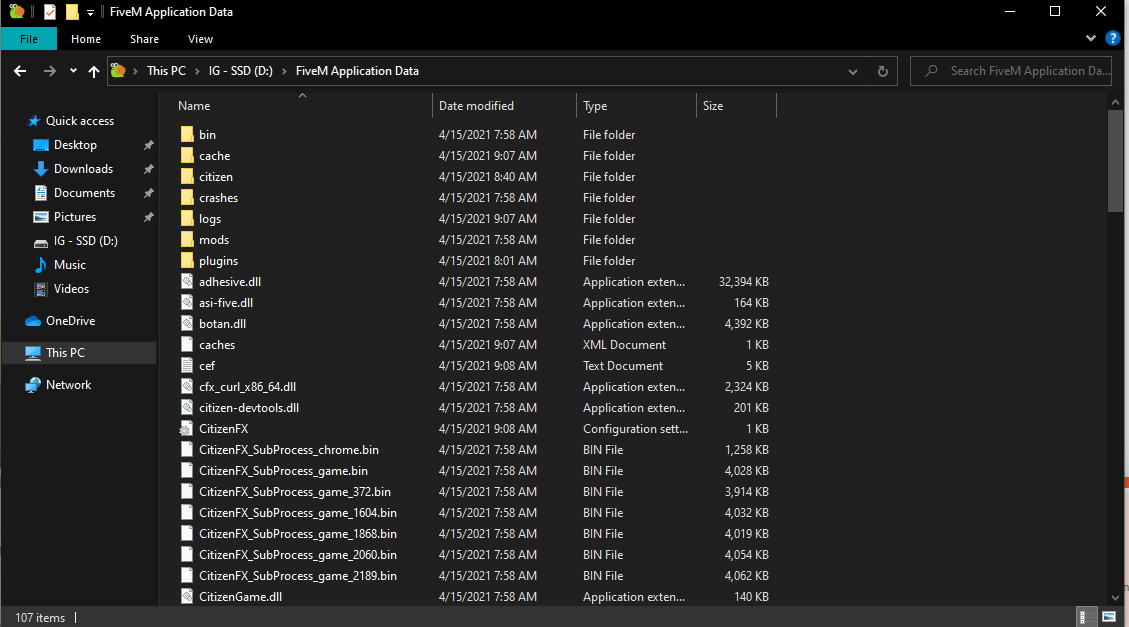Select CitizenFX_SubProcess_game_372.bin file

pyautogui.click(x=294, y=492)
